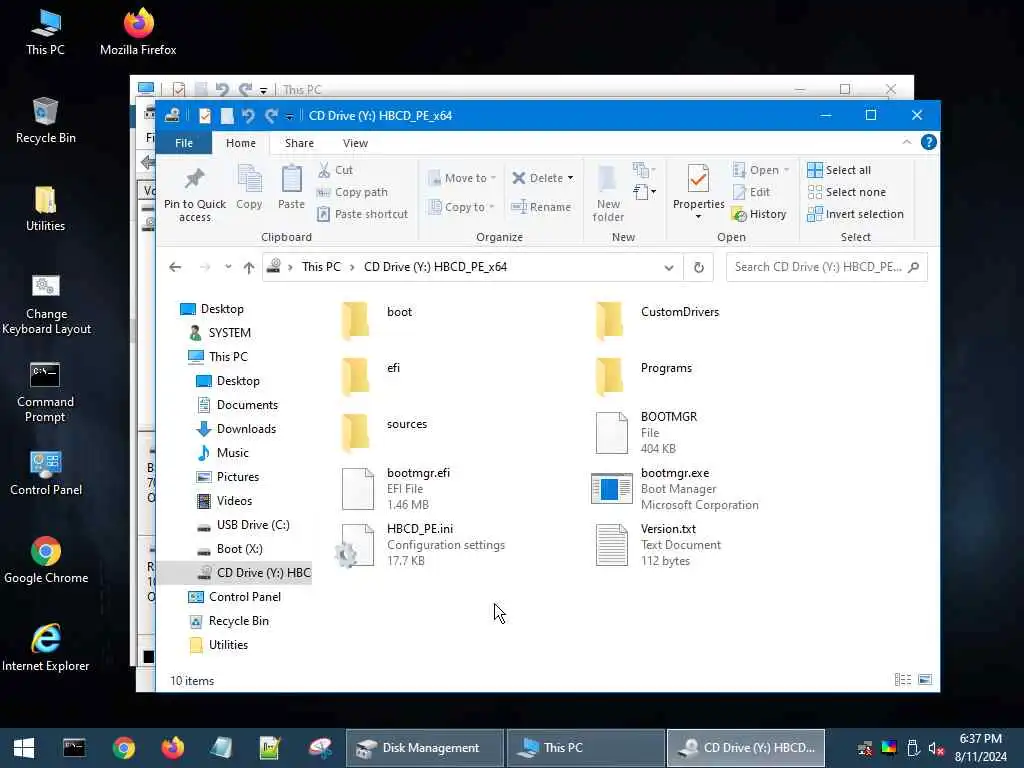
Task: Select the boot folder
Action: (x=377, y=320)
